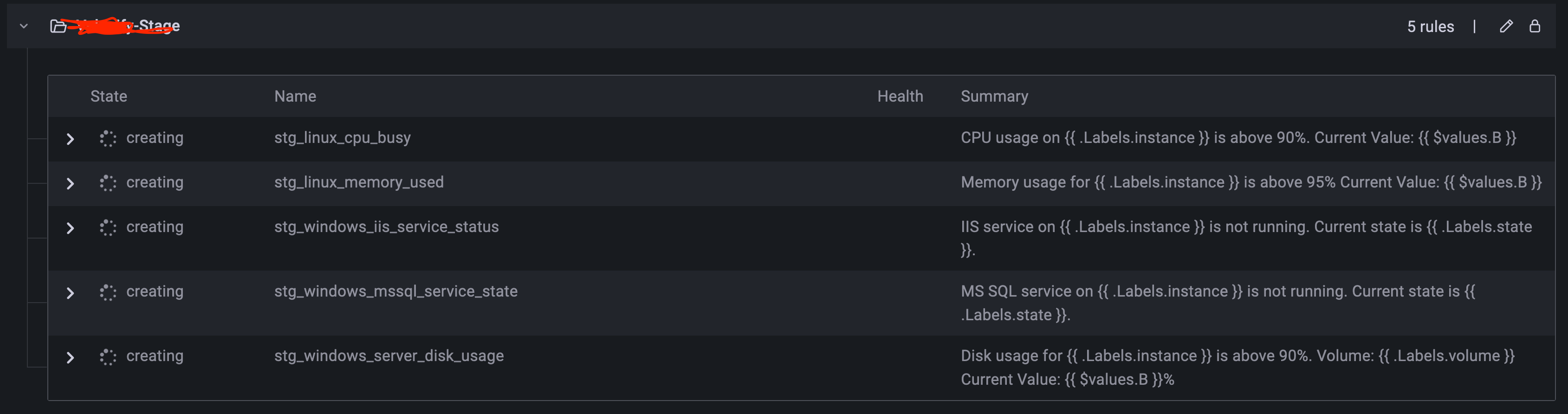The width and height of the screenshot is (1568, 414).
Task: Click the Name column header
Action: click(295, 96)
